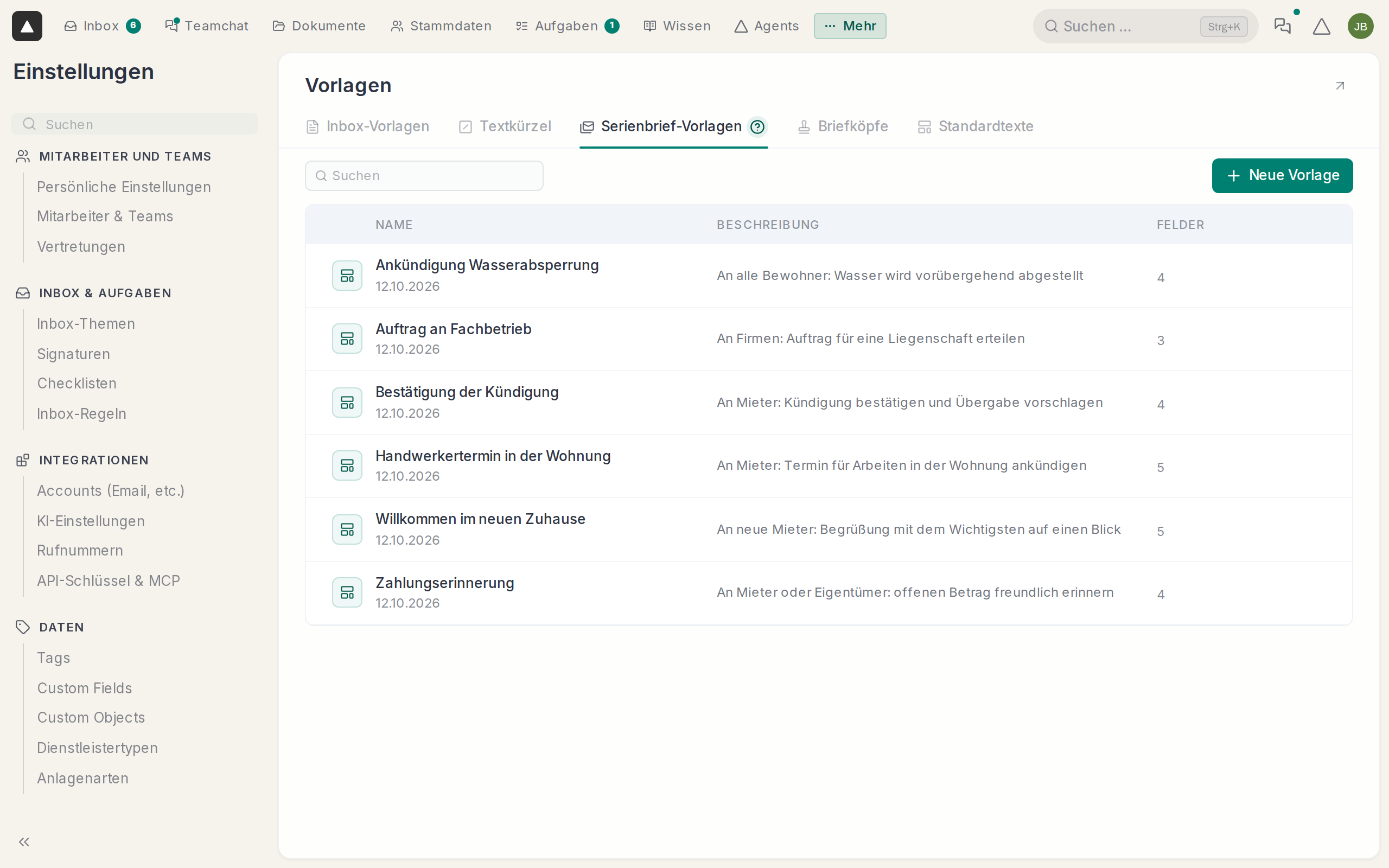Open Tags settings

point(53,658)
